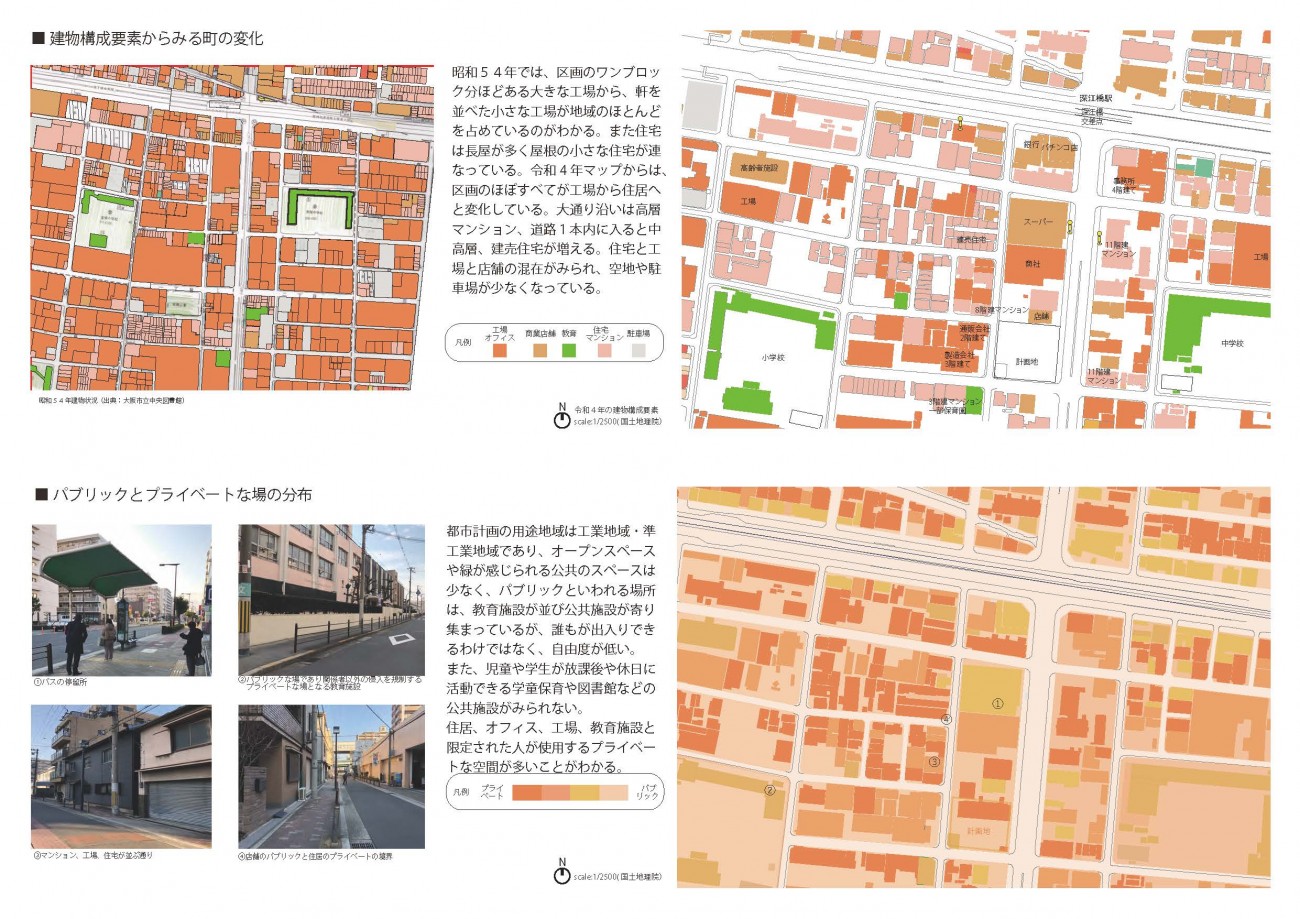Click the yellow pin below 深江橋駅 tracks
This screenshot has height=919, width=1300.
point(960,123)
